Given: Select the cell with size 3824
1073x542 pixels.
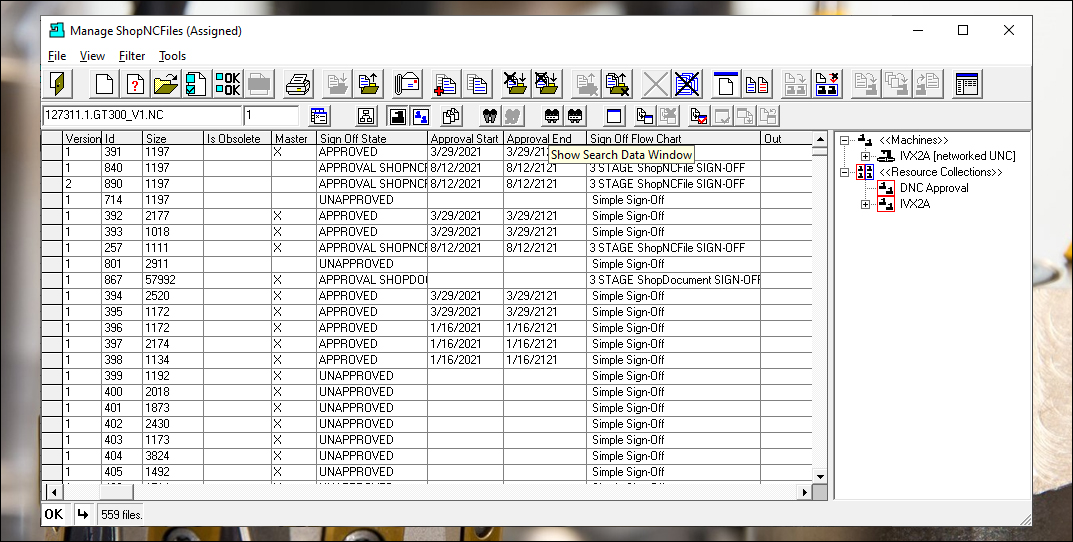Looking at the screenshot, I should (x=173, y=456).
